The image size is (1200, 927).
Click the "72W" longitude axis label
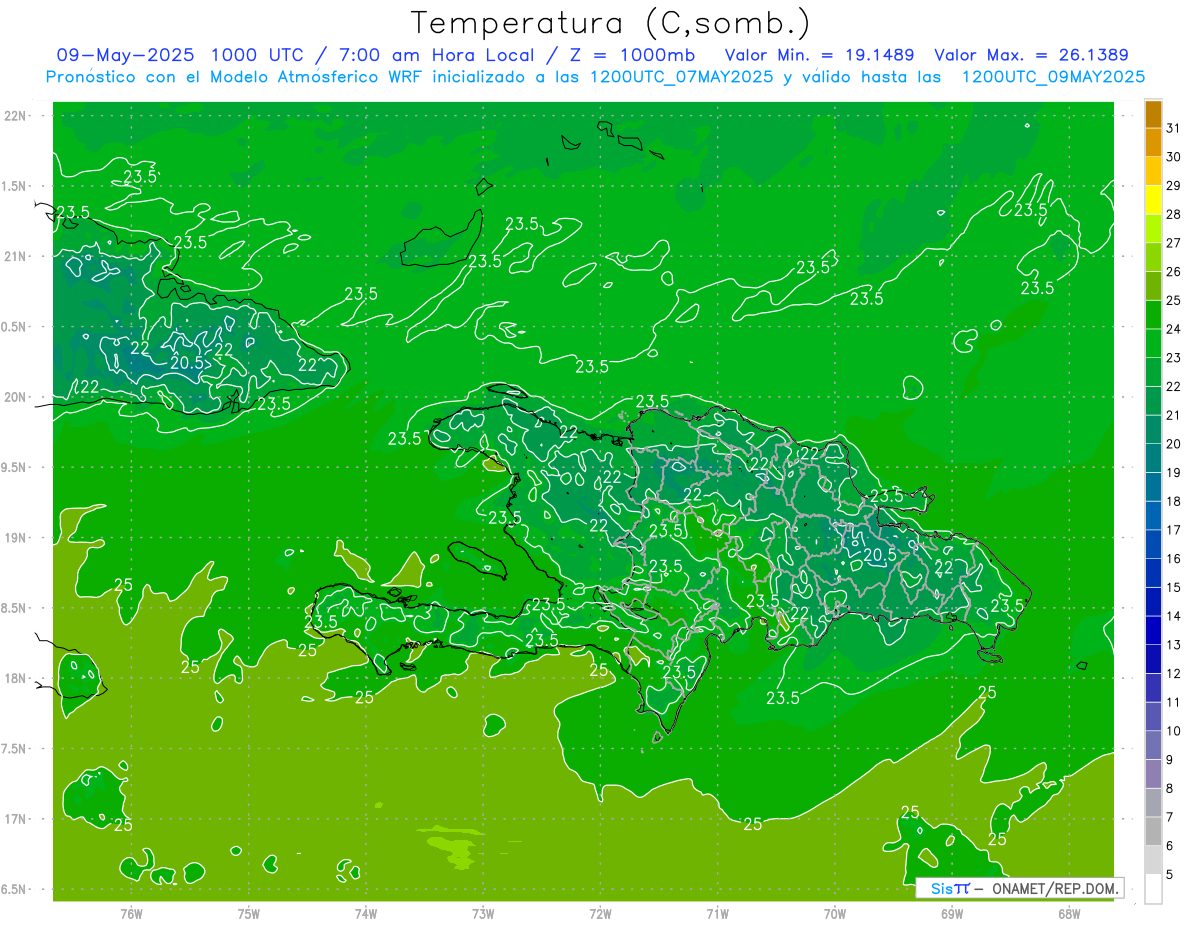point(600,913)
